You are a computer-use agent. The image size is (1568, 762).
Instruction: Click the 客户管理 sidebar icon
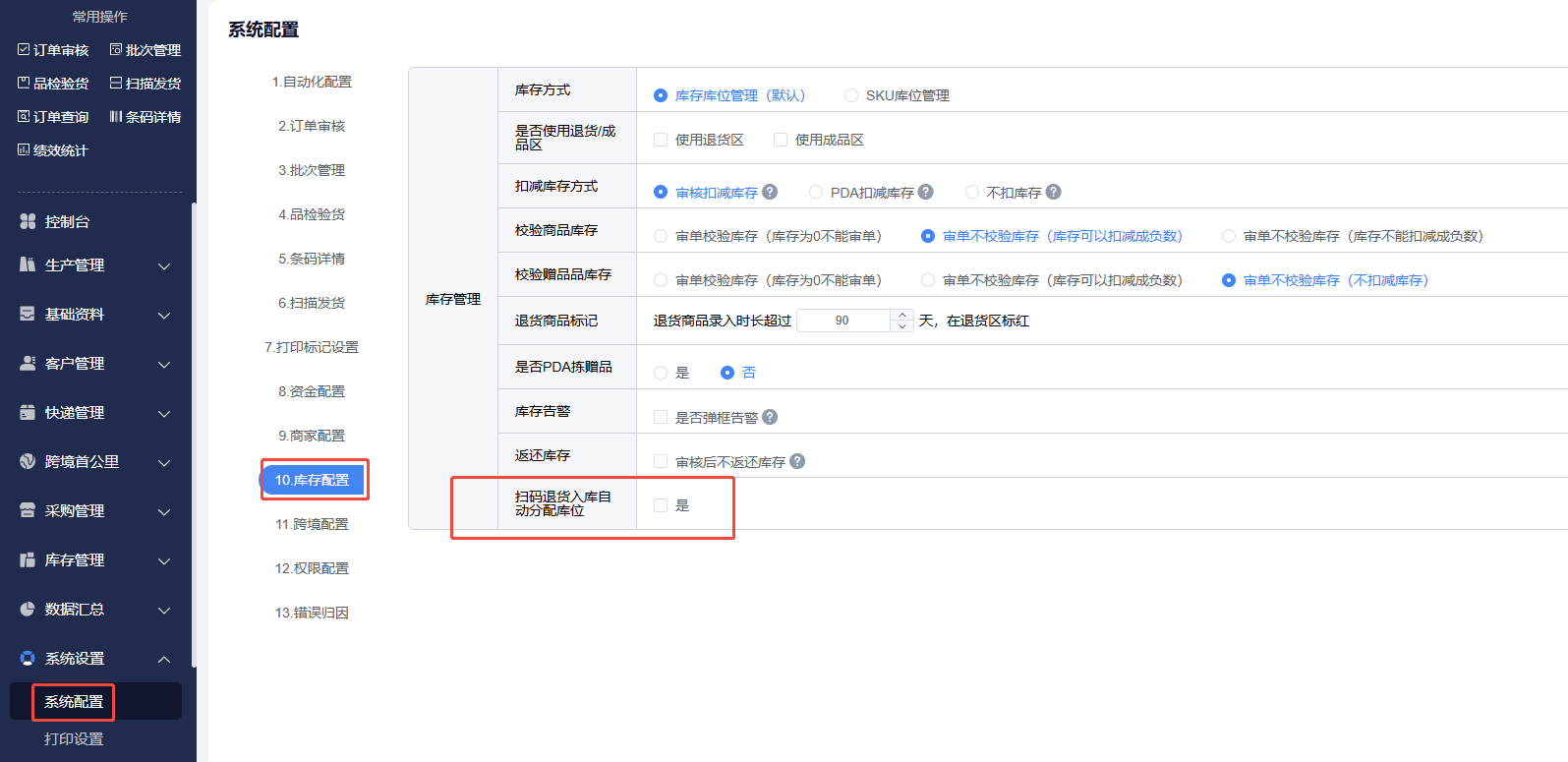click(28, 363)
